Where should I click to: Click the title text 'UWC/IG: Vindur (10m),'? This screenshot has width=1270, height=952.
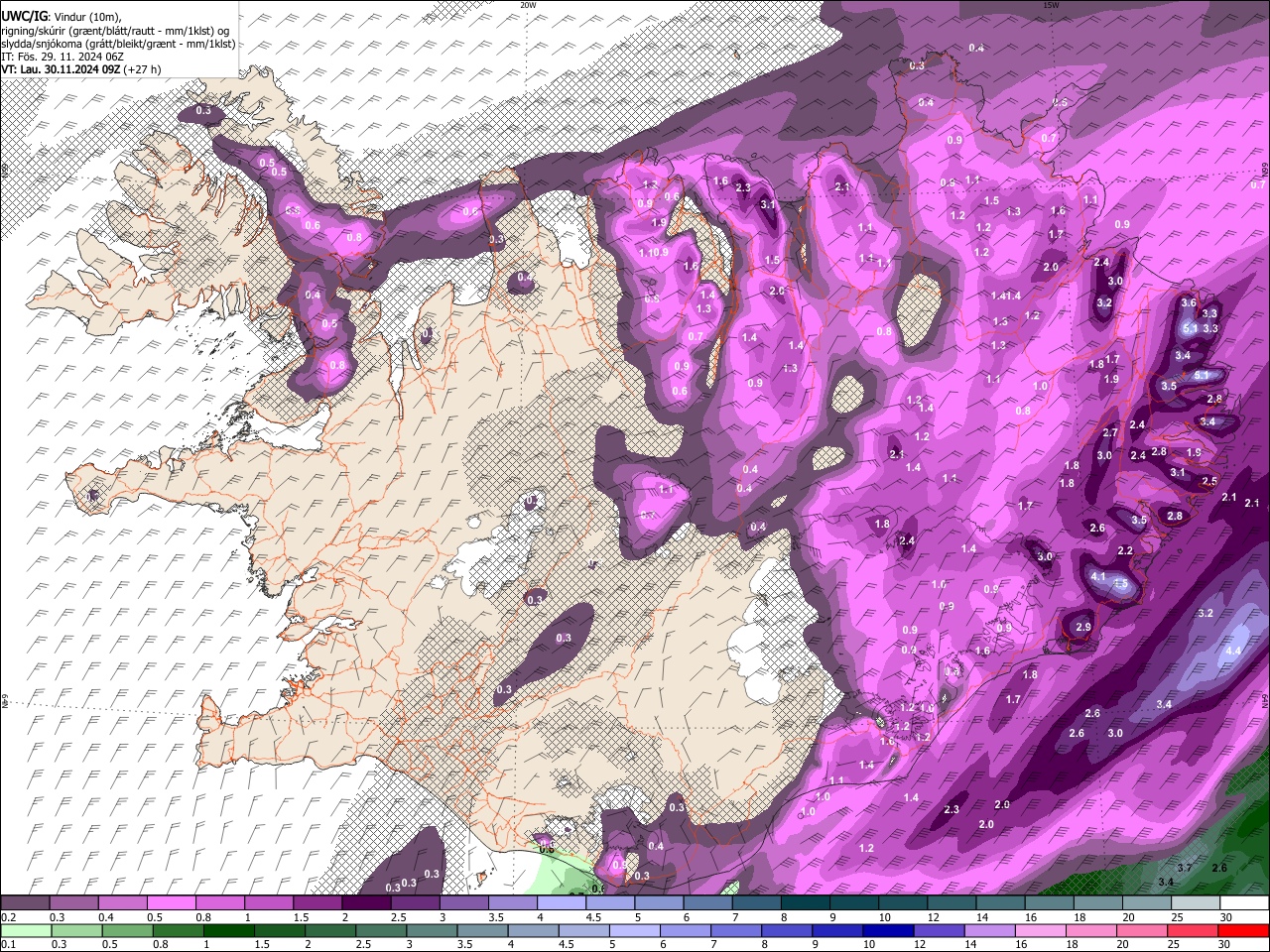[x=61, y=17]
